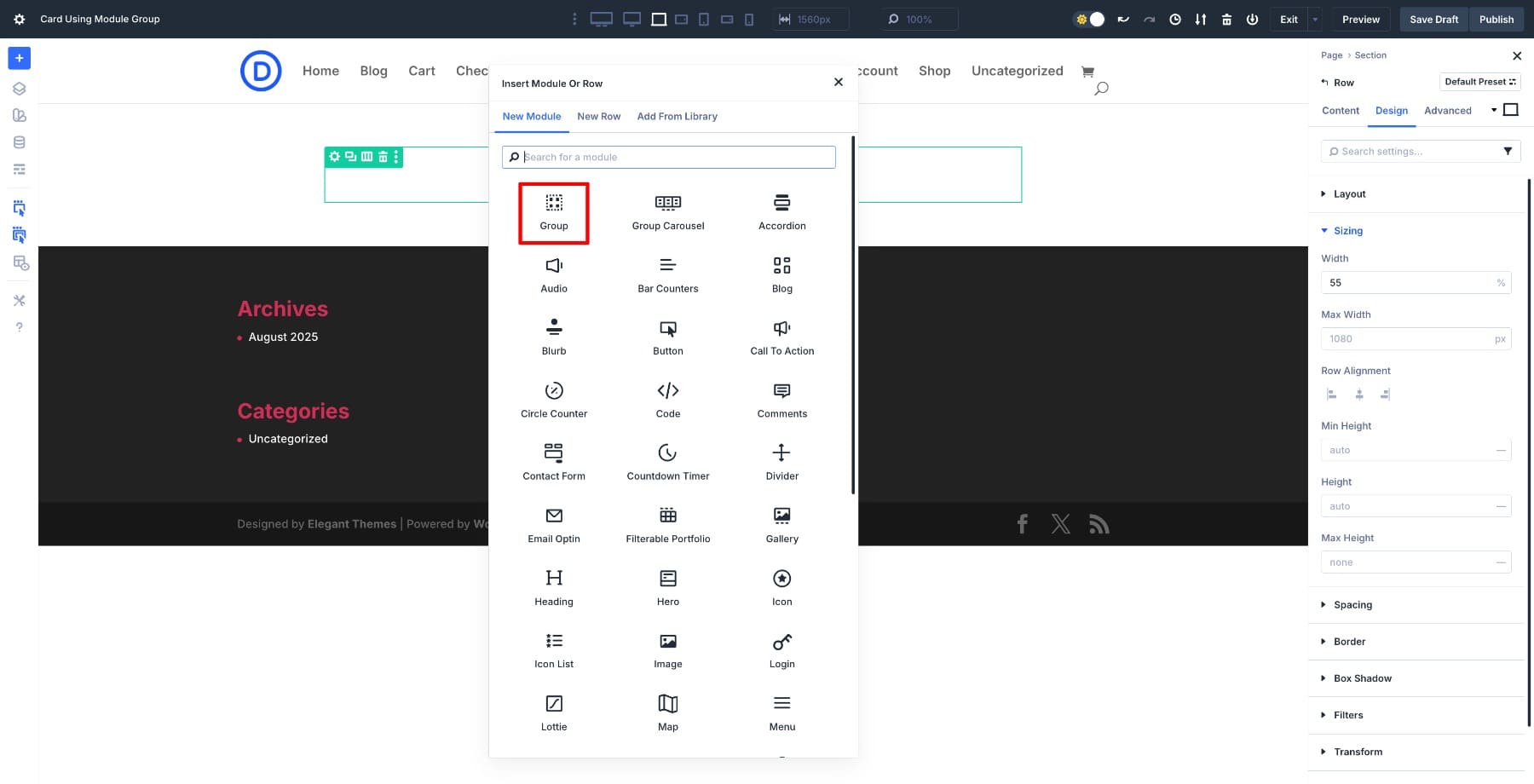This screenshot has height=784, width=1534.
Task: Switch to the Add From Library tab
Action: click(x=677, y=116)
